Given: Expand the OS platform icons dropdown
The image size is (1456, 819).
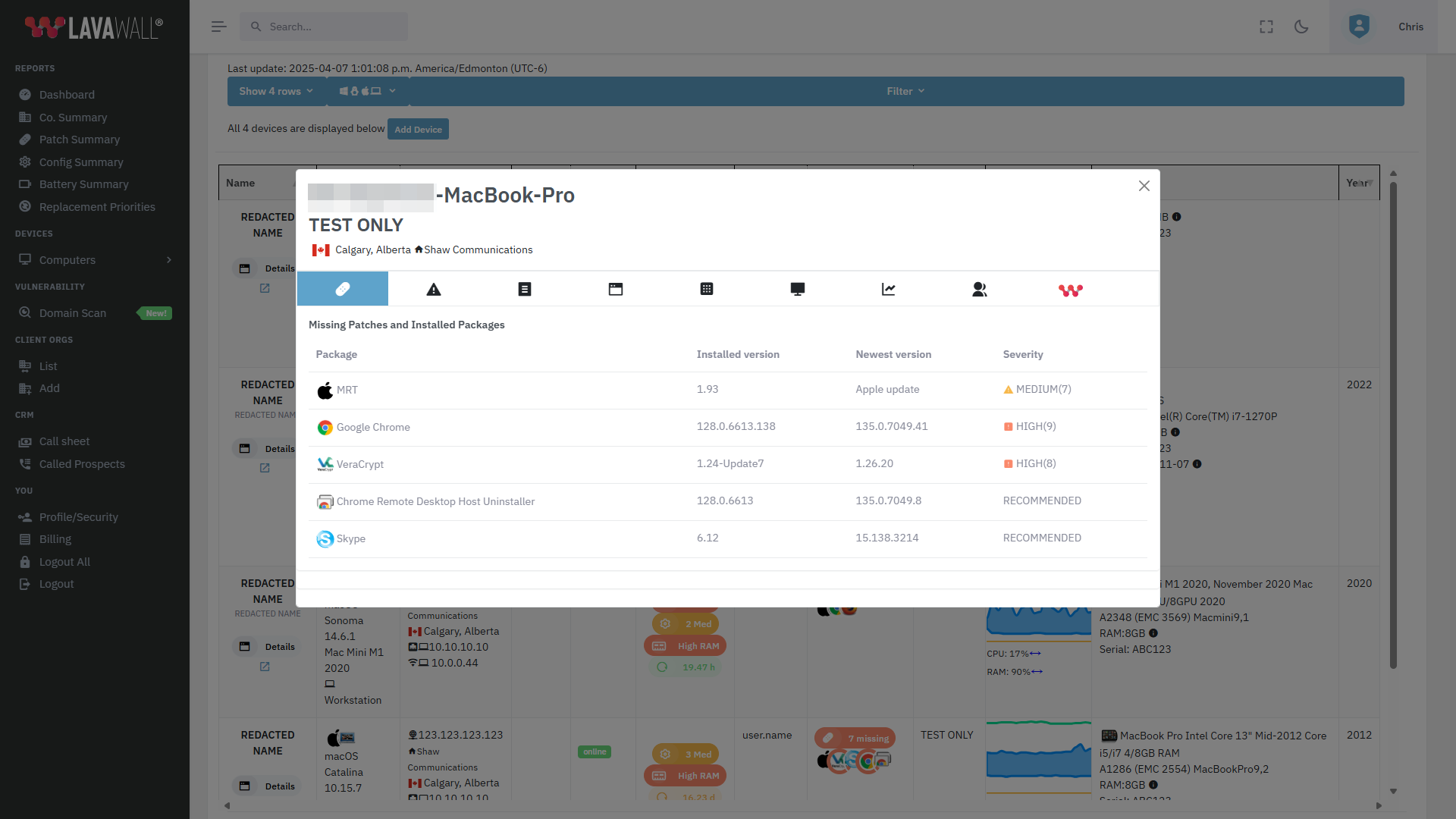Looking at the screenshot, I should coord(368,91).
